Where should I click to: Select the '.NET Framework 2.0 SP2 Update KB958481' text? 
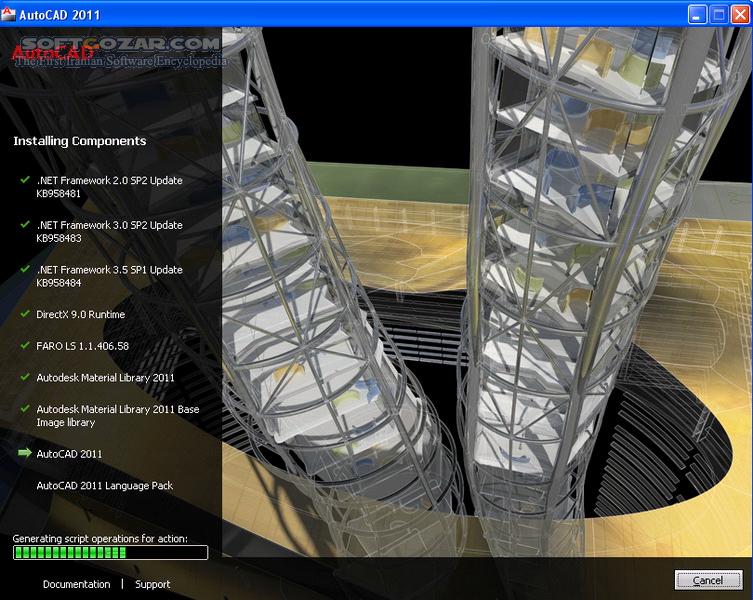[x=109, y=187]
